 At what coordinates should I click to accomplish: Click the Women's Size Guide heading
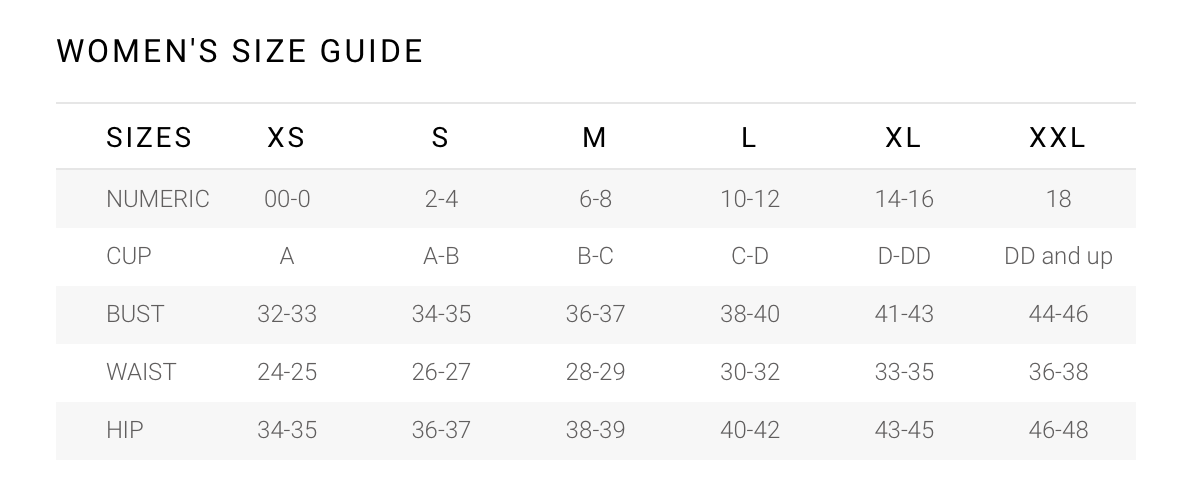pyautogui.click(x=240, y=51)
